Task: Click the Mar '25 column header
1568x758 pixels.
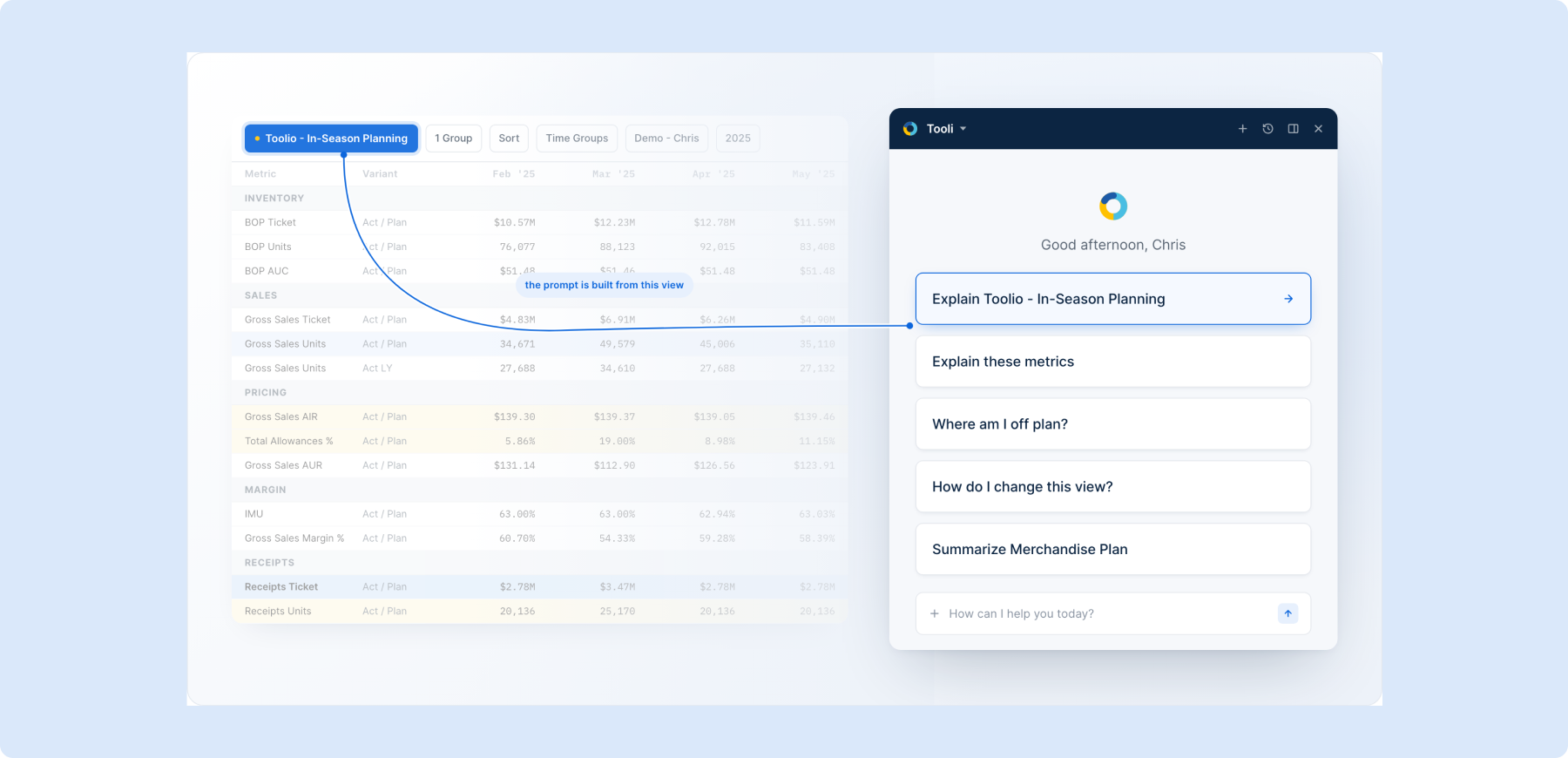Action: (x=613, y=174)
